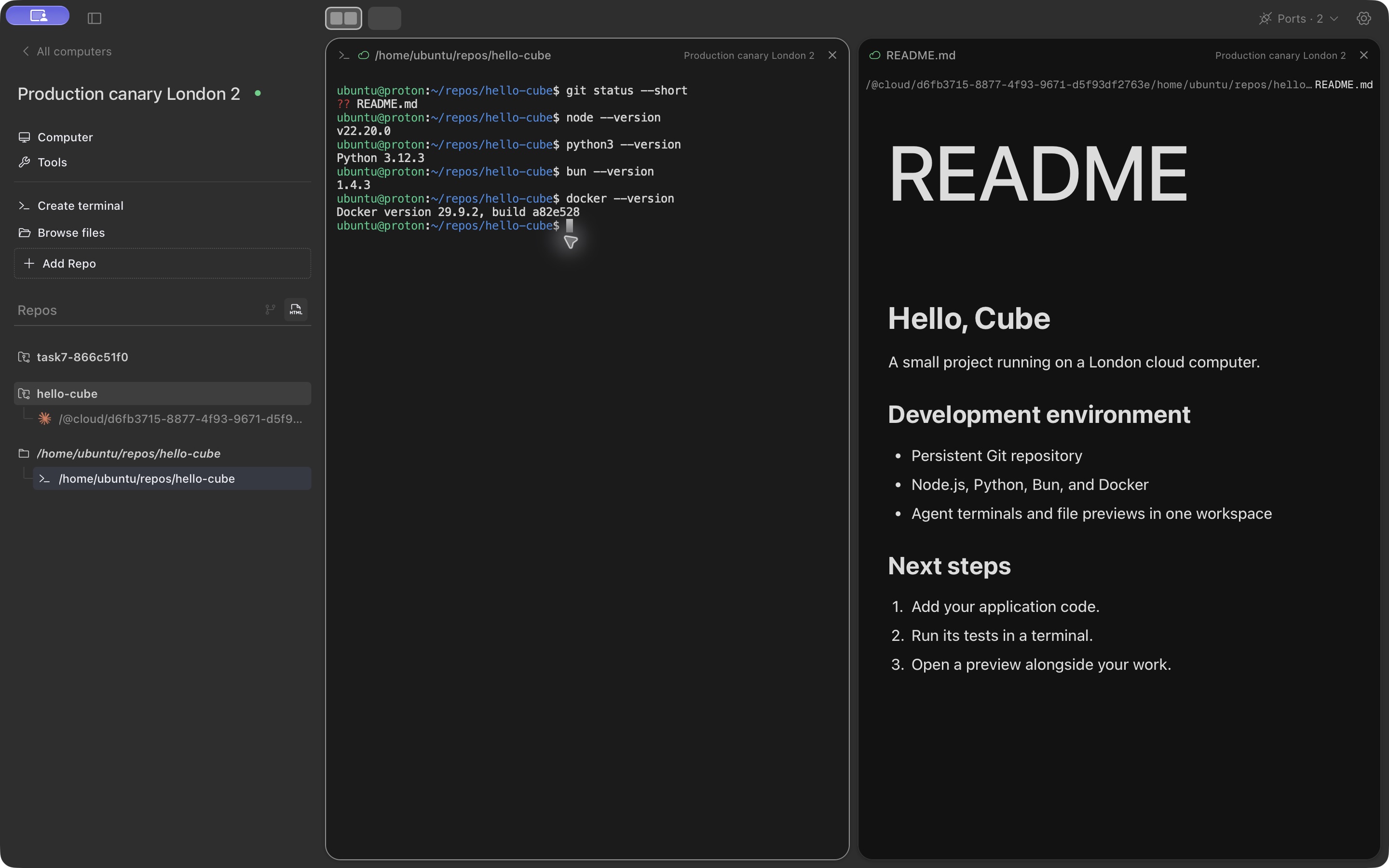This screenshot has height=868, width=1389.
Task: Toggle the sidebar panel icon
Action: coord(95,18)
